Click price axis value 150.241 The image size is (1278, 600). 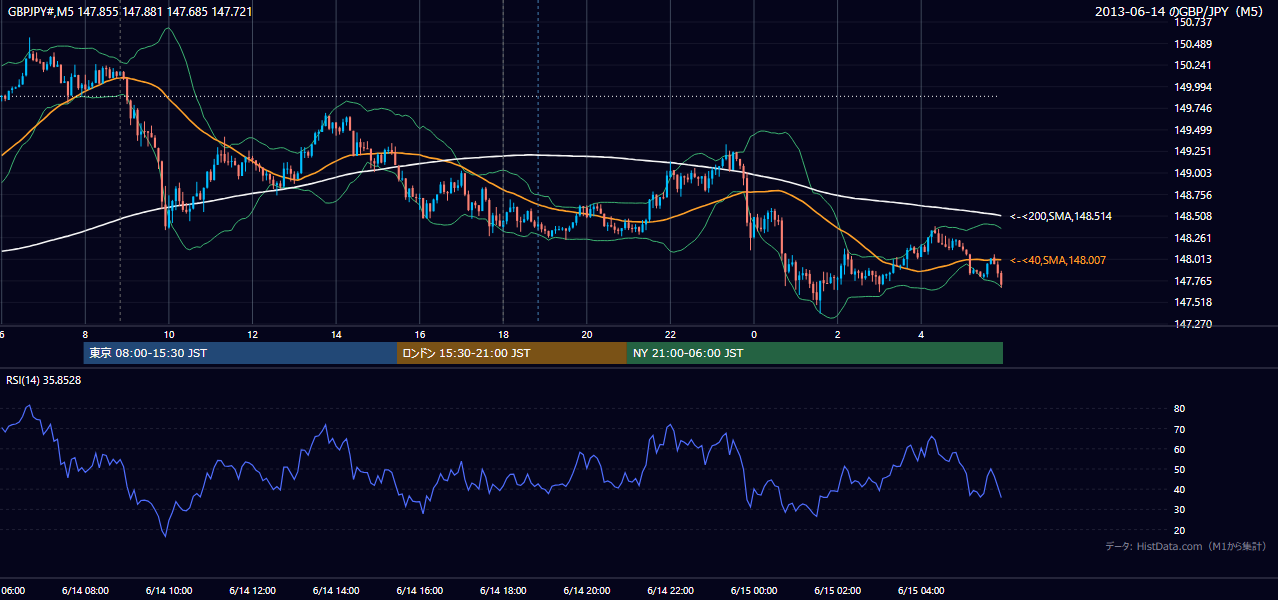(1193, 65)
